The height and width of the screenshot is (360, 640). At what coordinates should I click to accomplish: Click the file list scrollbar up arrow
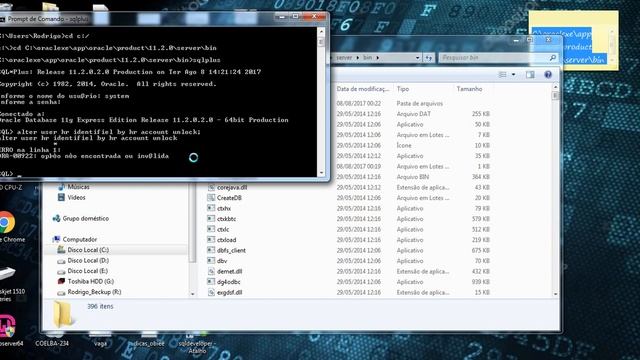555,88
